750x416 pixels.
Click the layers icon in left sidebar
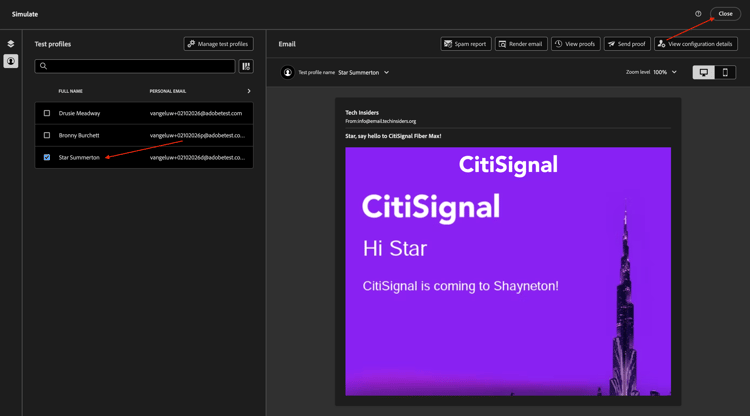[11, 44]
